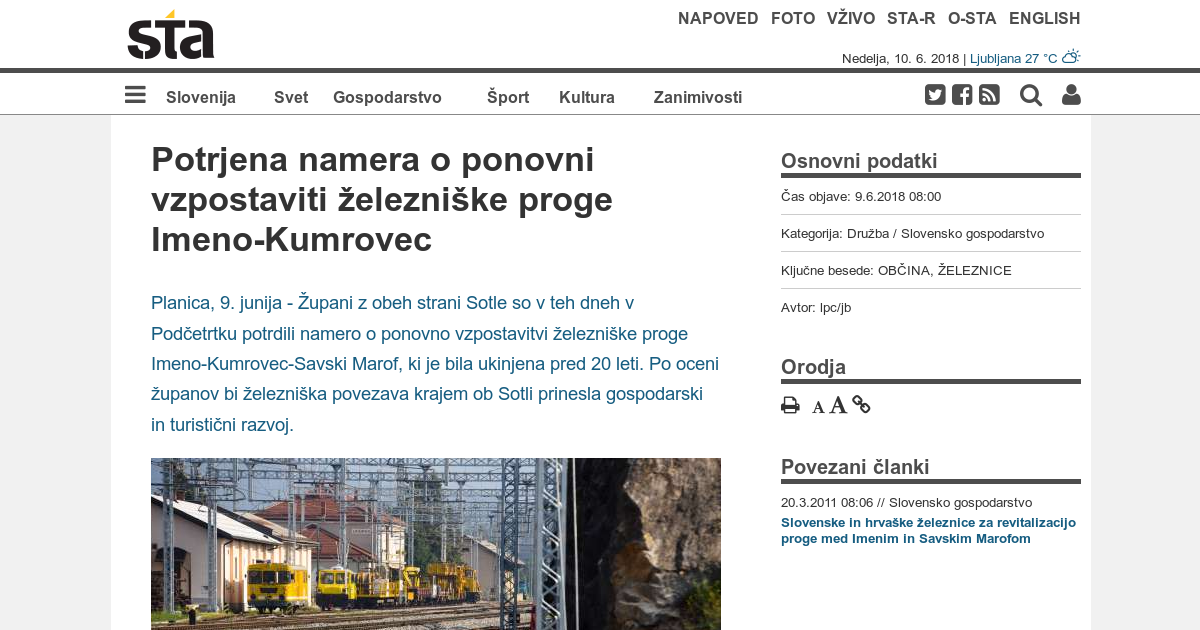
Task: Select the Šport section
Action: tap(508, 97)
